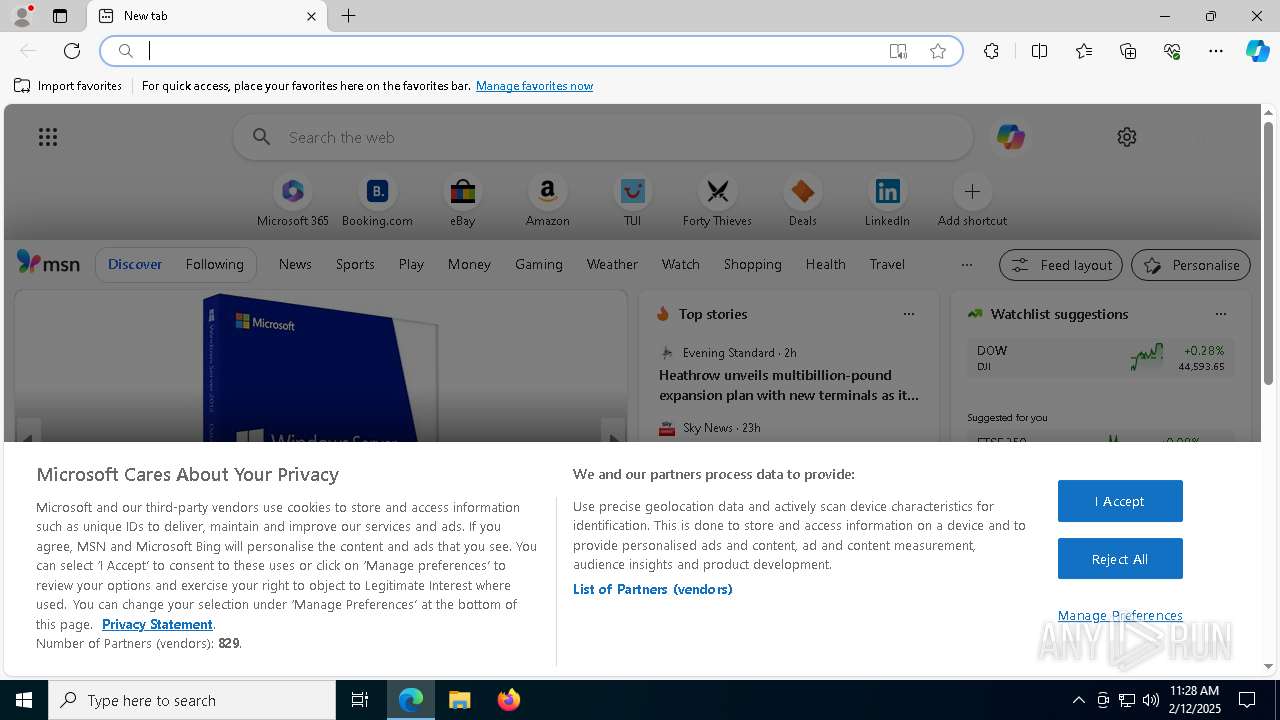Open the Play category
The width and height of the screenshot is (1280, 720).
411,264
